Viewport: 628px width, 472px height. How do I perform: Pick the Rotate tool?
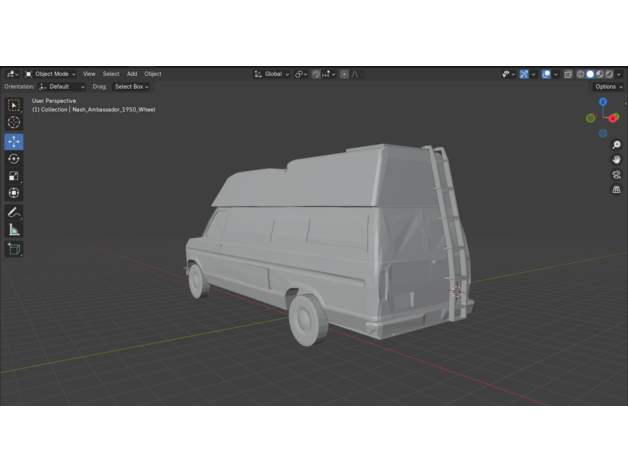(x=14, y=158)
